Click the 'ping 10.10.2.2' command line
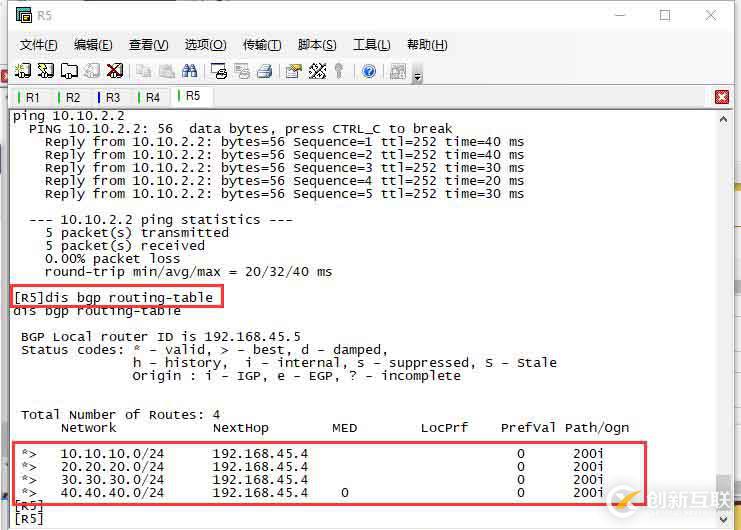The height and width of the screenshot is (530, 741). tap(69, 116)
